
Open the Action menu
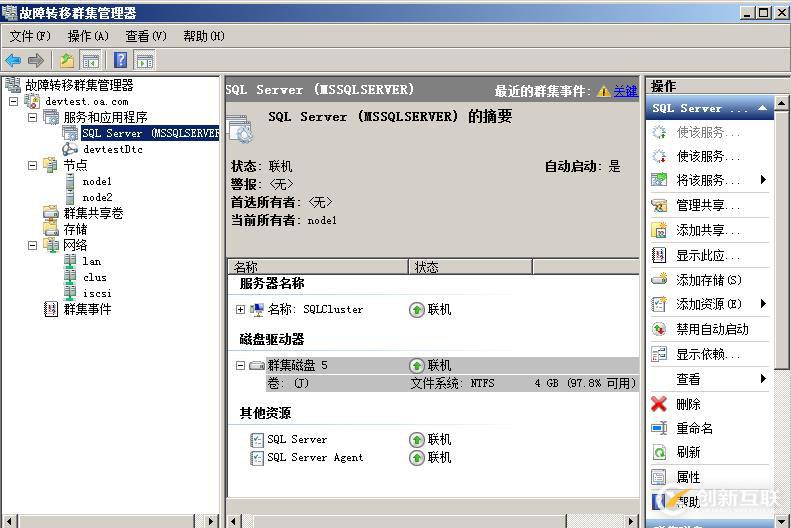88,36
